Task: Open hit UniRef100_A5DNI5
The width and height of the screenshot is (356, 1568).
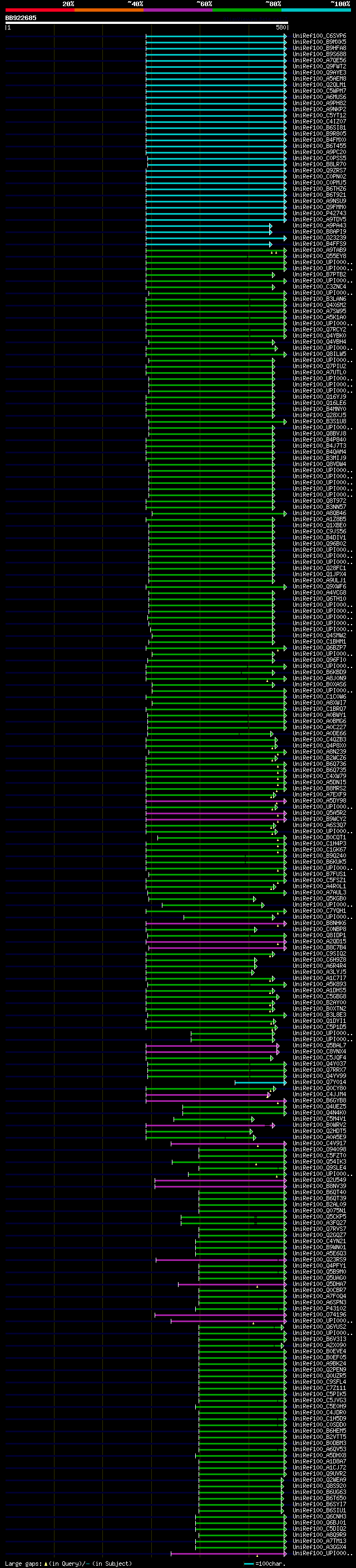Action: tap(319, 782)
